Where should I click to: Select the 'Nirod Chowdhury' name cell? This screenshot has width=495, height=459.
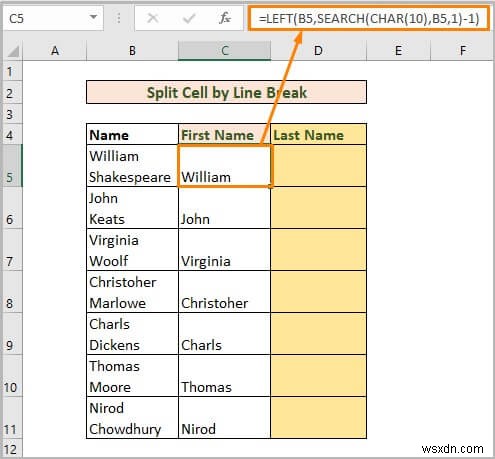click(x=132, y=418)
